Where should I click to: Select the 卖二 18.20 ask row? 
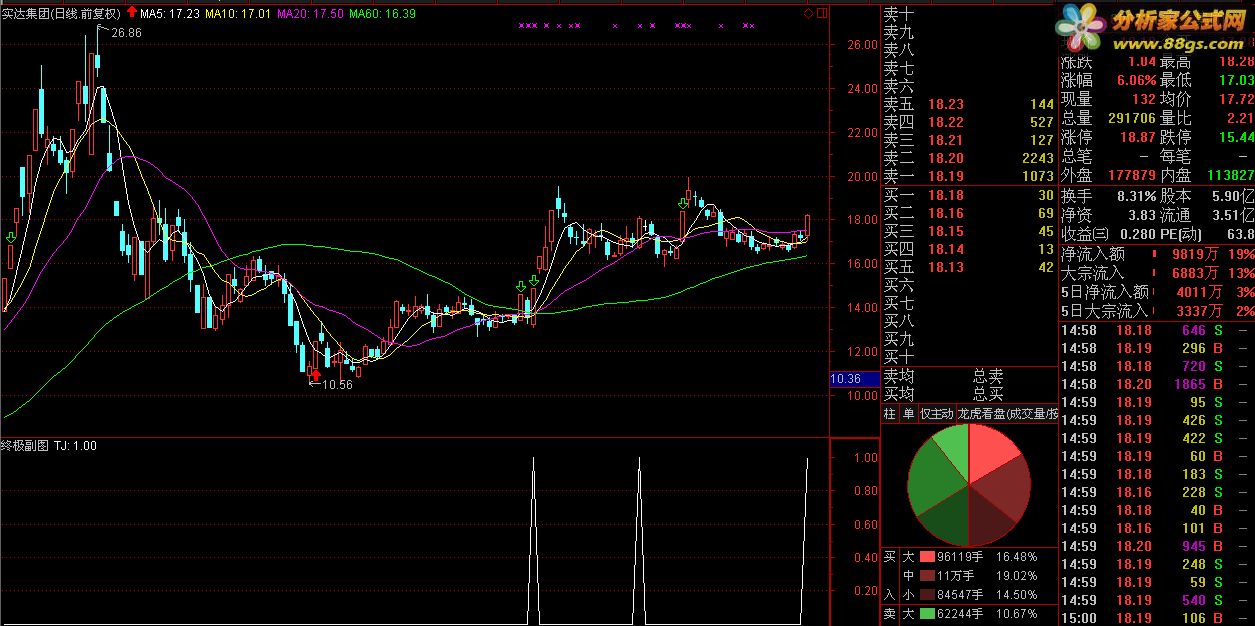pos(968,158)
